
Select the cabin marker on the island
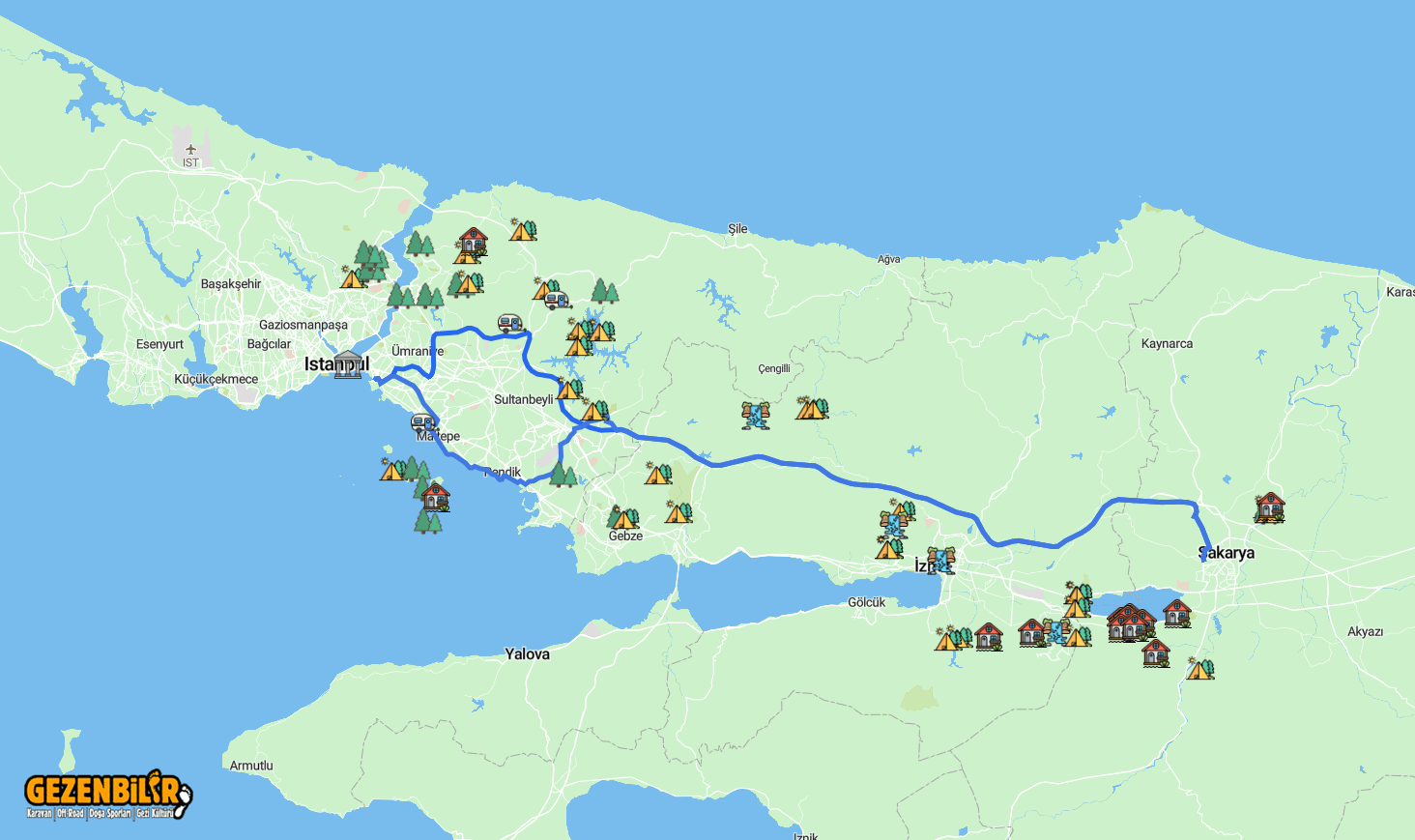pos(436,496)
